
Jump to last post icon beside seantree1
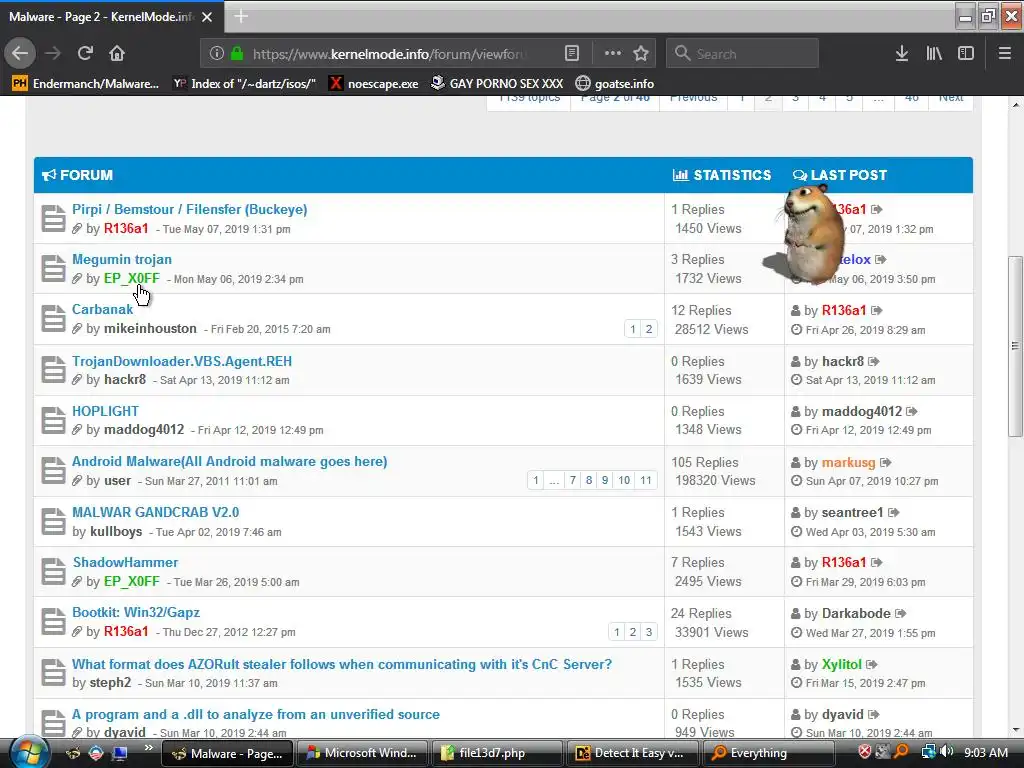[894, 513]
